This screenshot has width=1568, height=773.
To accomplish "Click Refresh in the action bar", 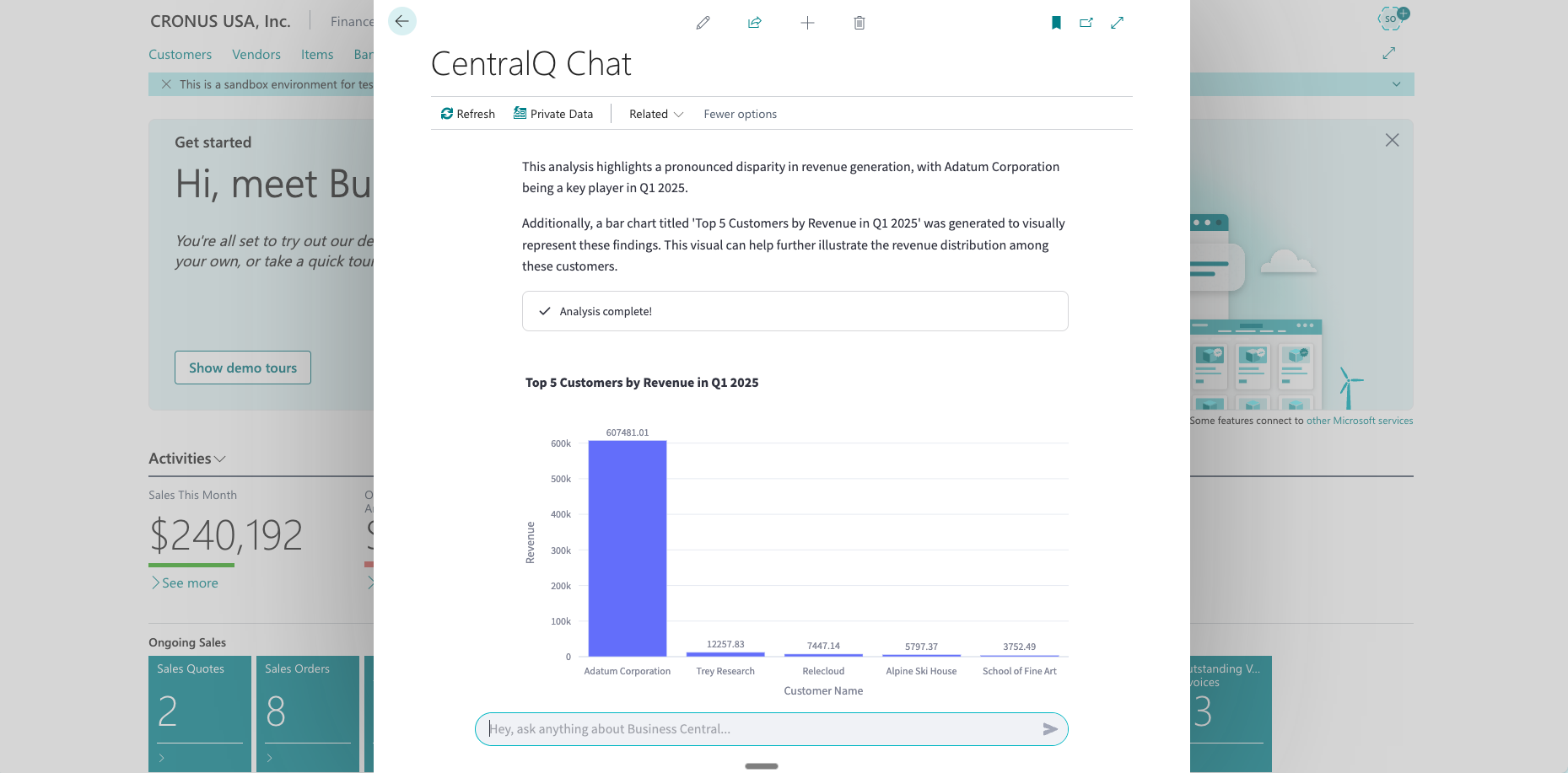I will pos(468,114).
